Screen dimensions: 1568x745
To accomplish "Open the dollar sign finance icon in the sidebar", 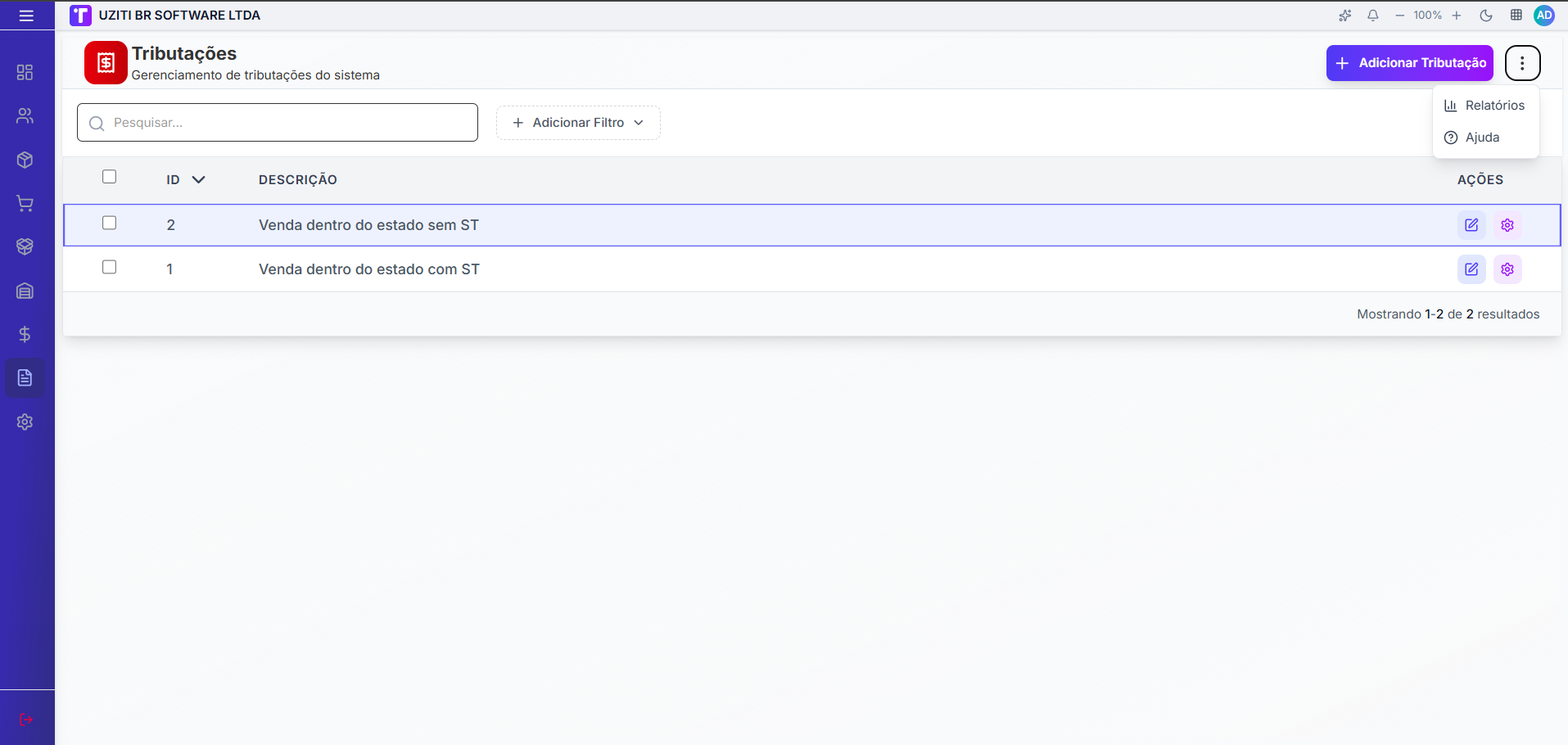I will click(x=25, y=334).
